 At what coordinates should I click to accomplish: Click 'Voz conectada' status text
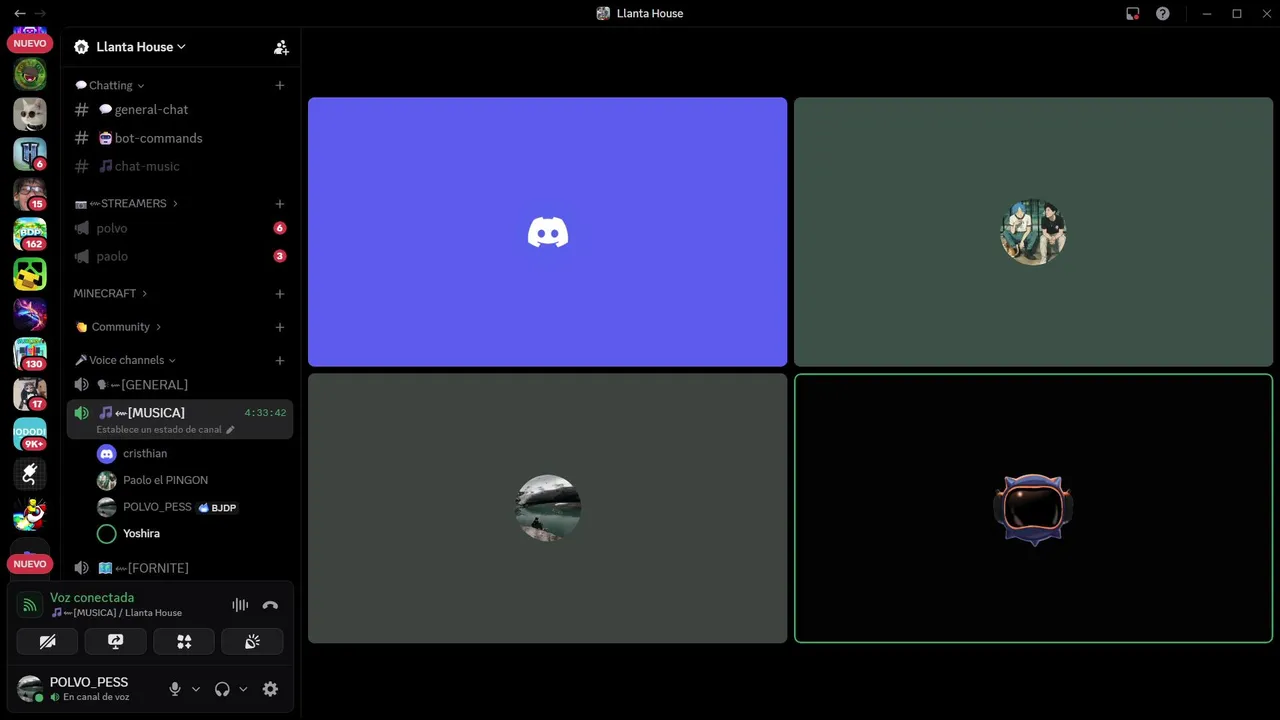click(92, 598)
